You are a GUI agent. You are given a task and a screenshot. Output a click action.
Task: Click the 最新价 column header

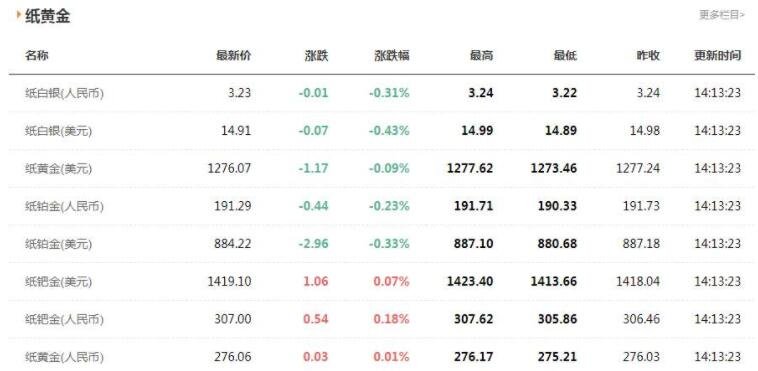click(233, 56)
